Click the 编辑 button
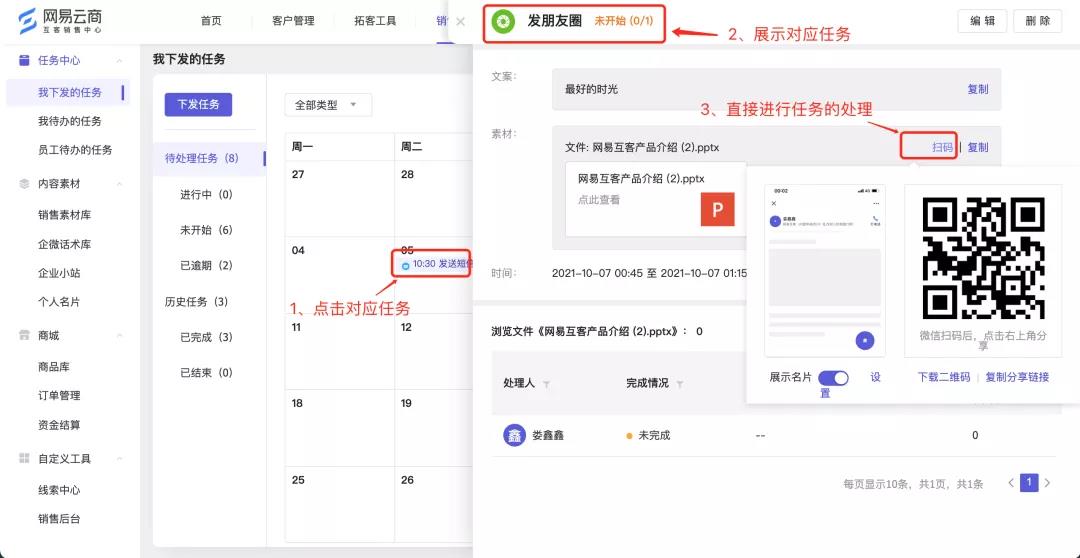This screenshot has height=558, width=1080. [982, 21]
